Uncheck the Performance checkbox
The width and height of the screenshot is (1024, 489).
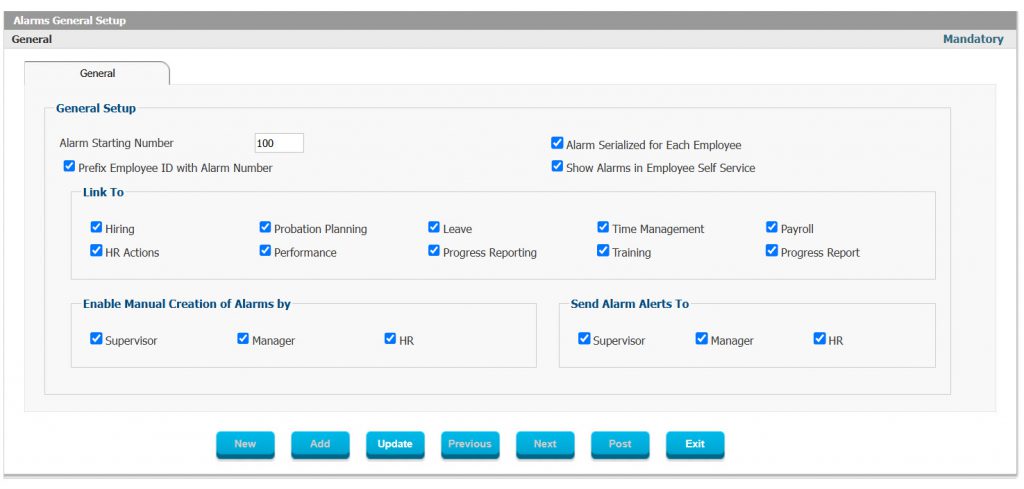tap(265, 251)
